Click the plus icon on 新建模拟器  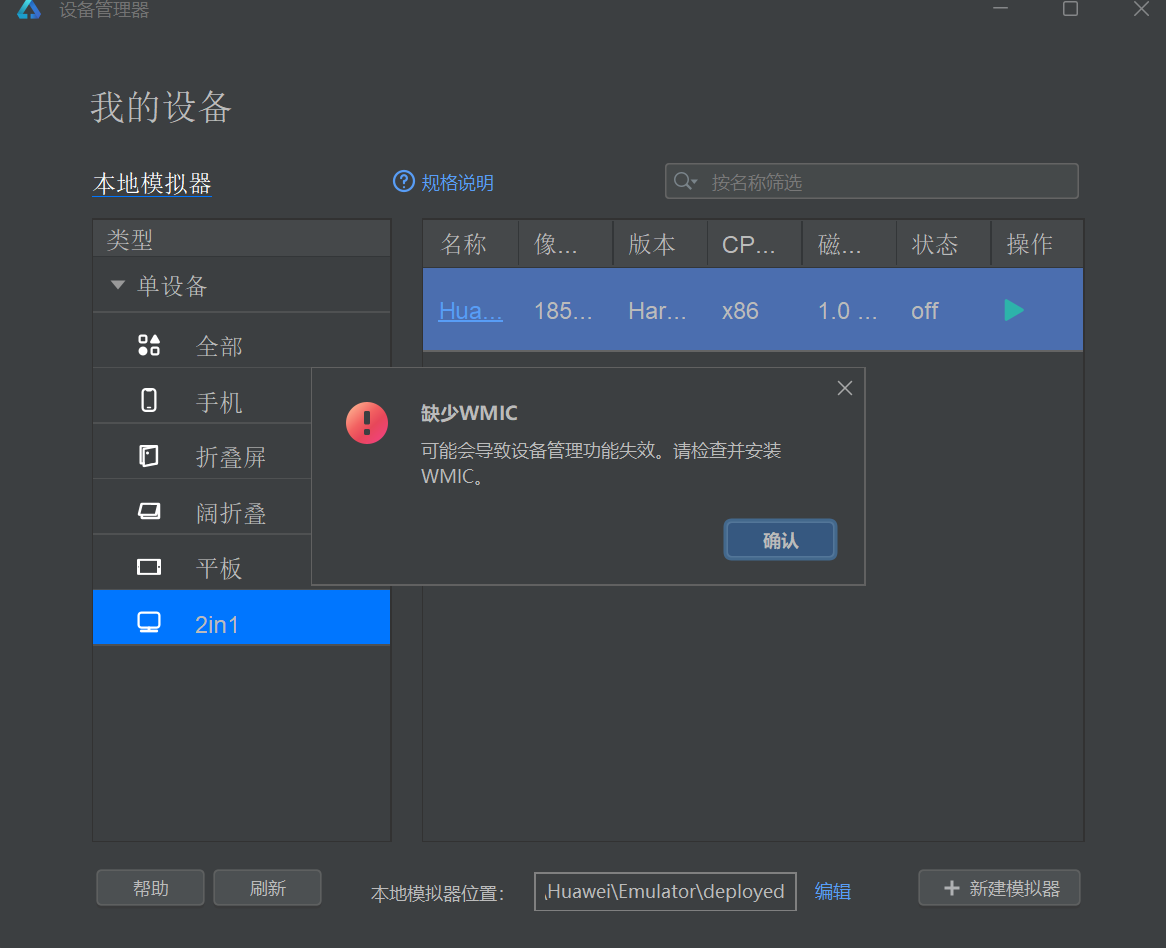(x=951, y=888)
